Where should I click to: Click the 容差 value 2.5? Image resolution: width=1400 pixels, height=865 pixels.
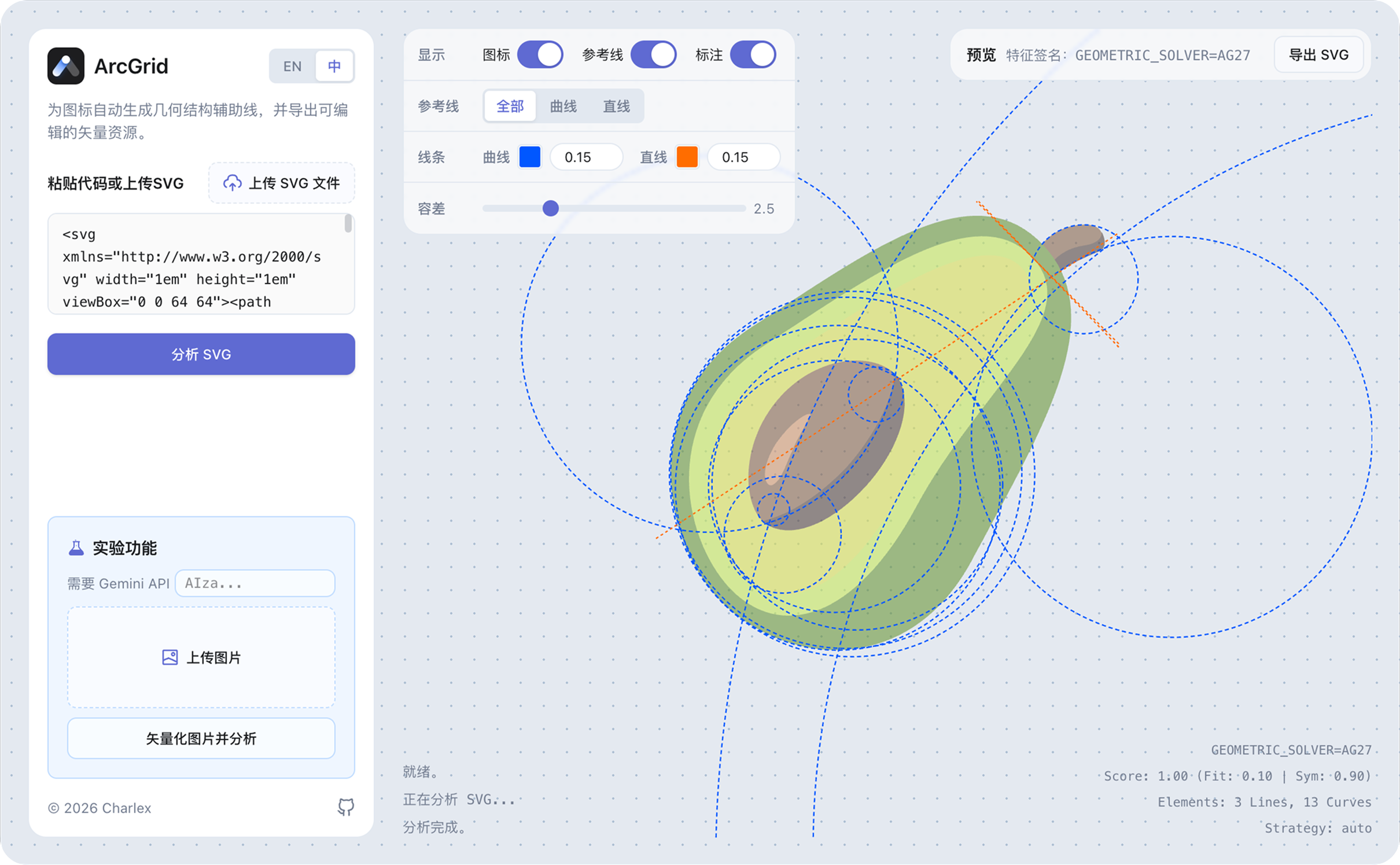(x=764, y=208)
